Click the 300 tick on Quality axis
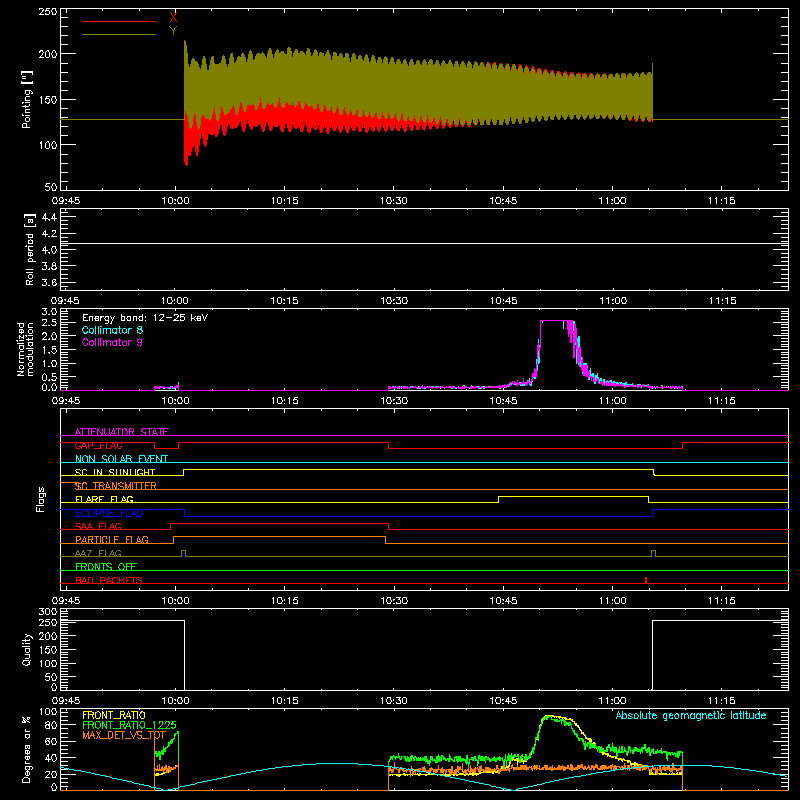This screenshot has width=800, height=800. [x=47, y=611]
